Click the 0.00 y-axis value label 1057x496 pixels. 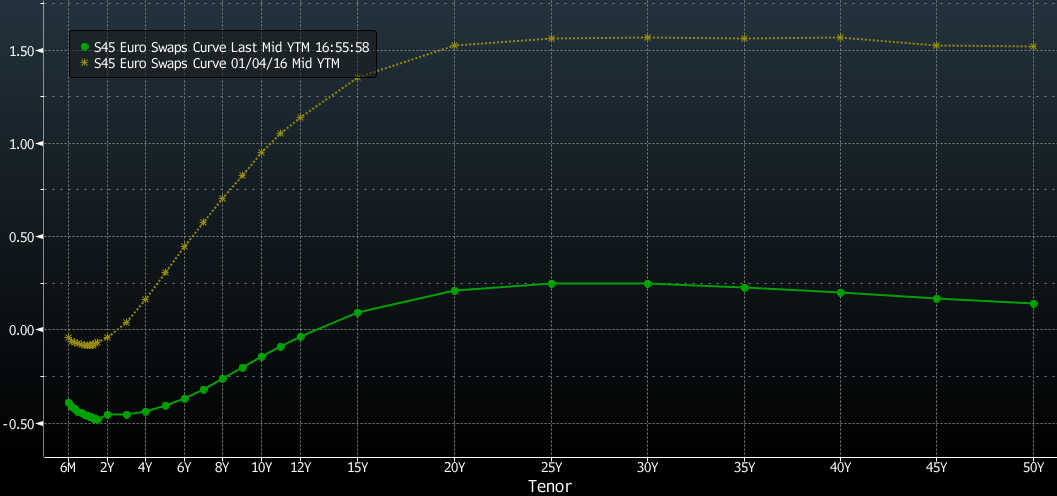[24, 330]
